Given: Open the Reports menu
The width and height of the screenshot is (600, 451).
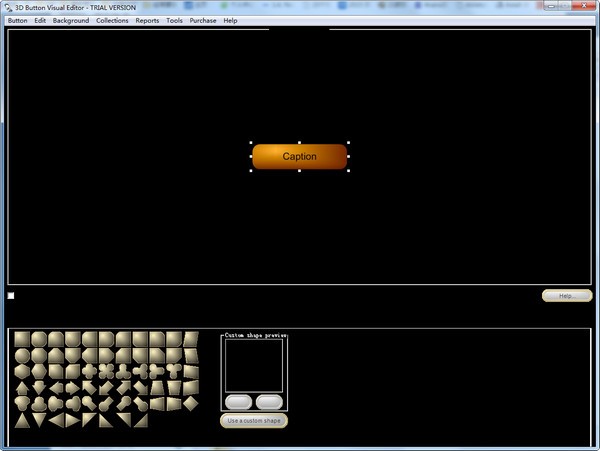Looking at the screenshot, I should point(147,20).
